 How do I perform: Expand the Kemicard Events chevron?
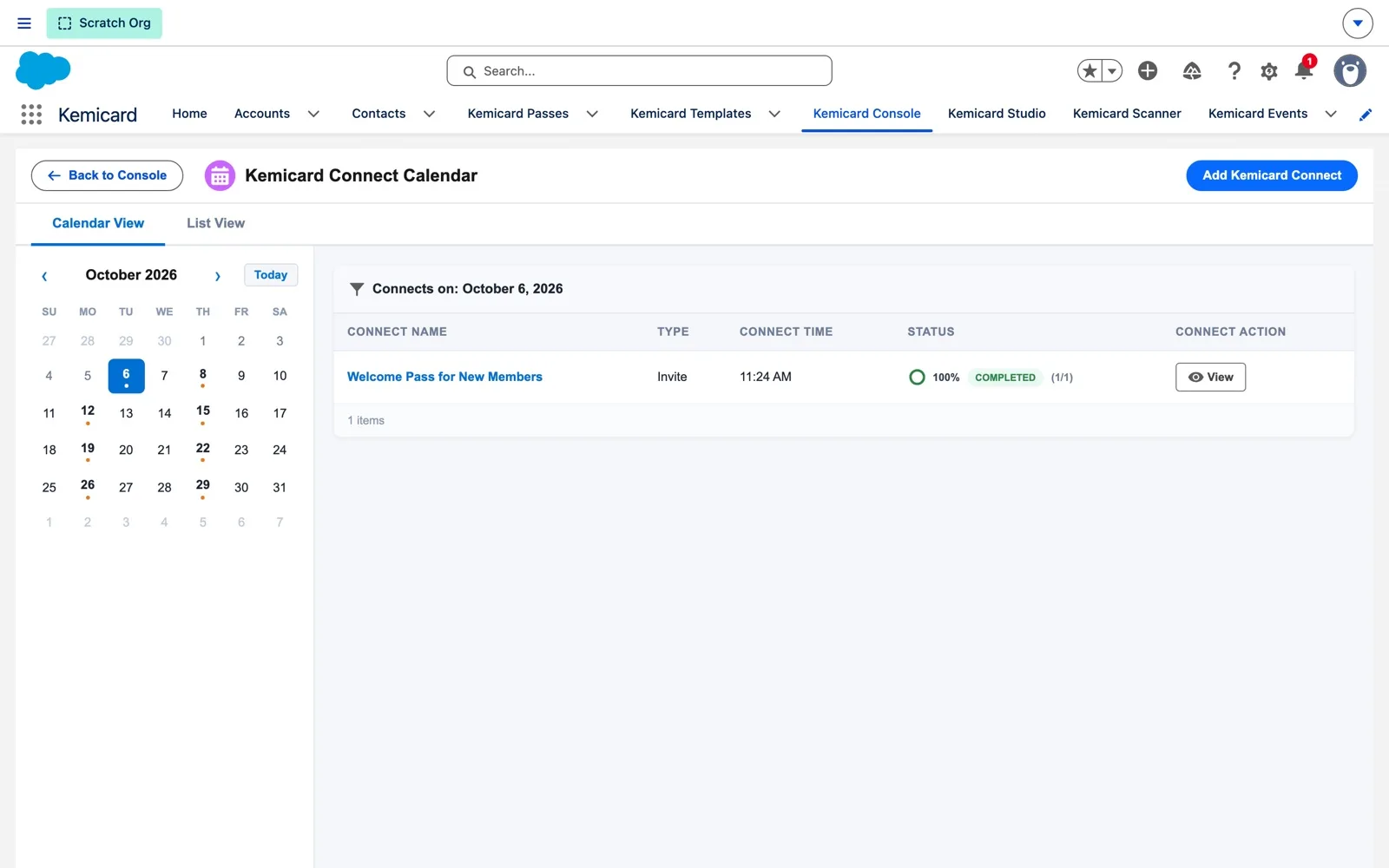1331,114
